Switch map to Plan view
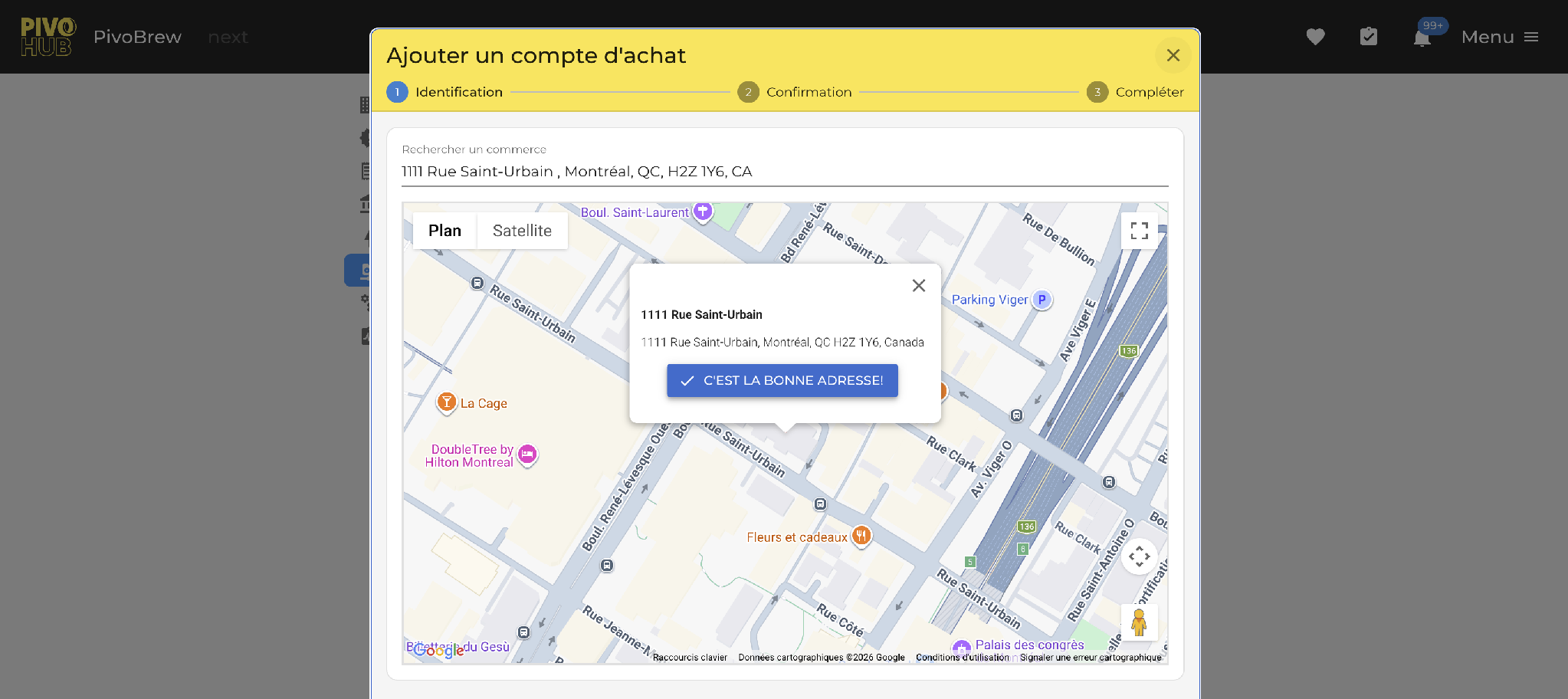Screen dimensions: 1568x699 (444, 231)
